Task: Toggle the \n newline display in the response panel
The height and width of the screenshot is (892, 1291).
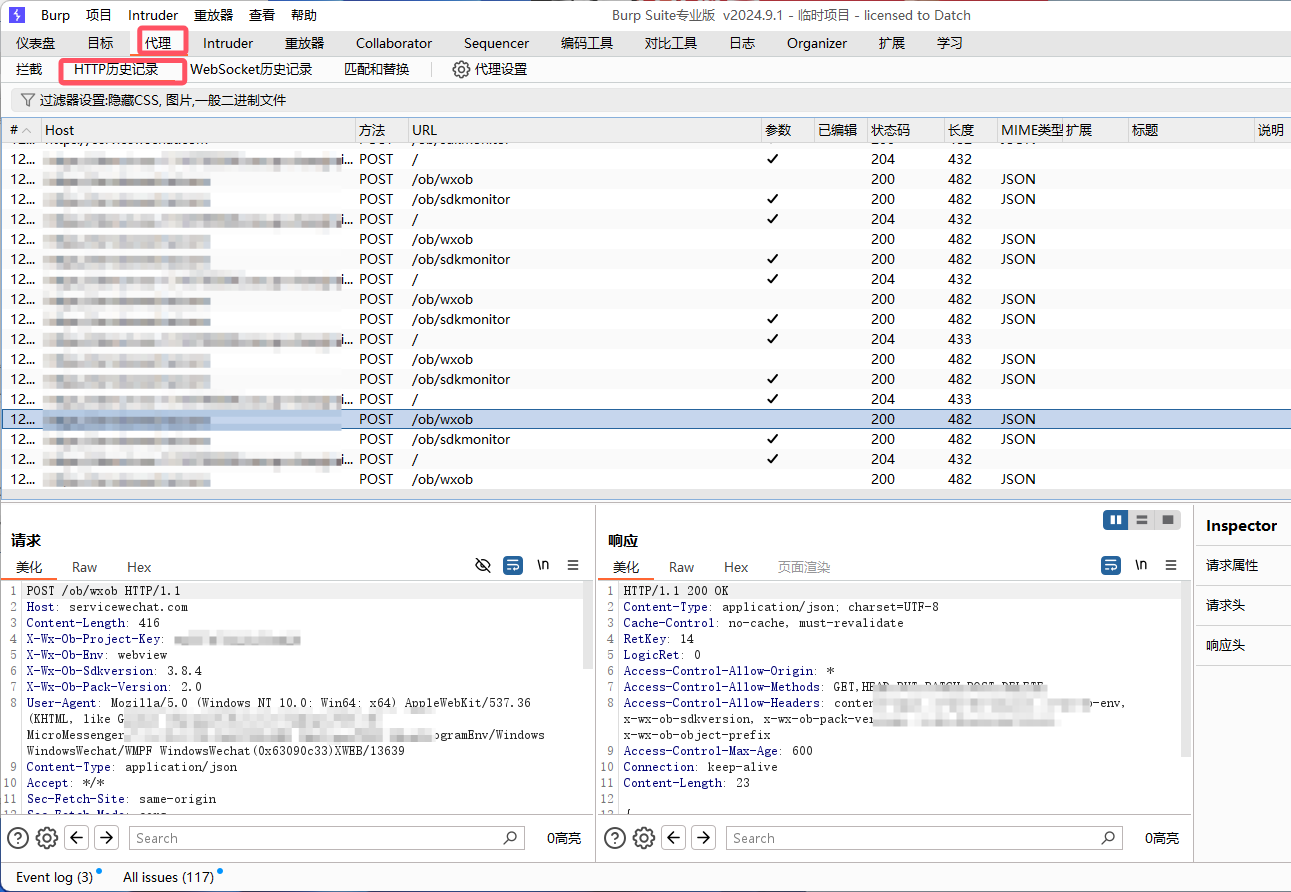Action: (x=1141, y=565)
